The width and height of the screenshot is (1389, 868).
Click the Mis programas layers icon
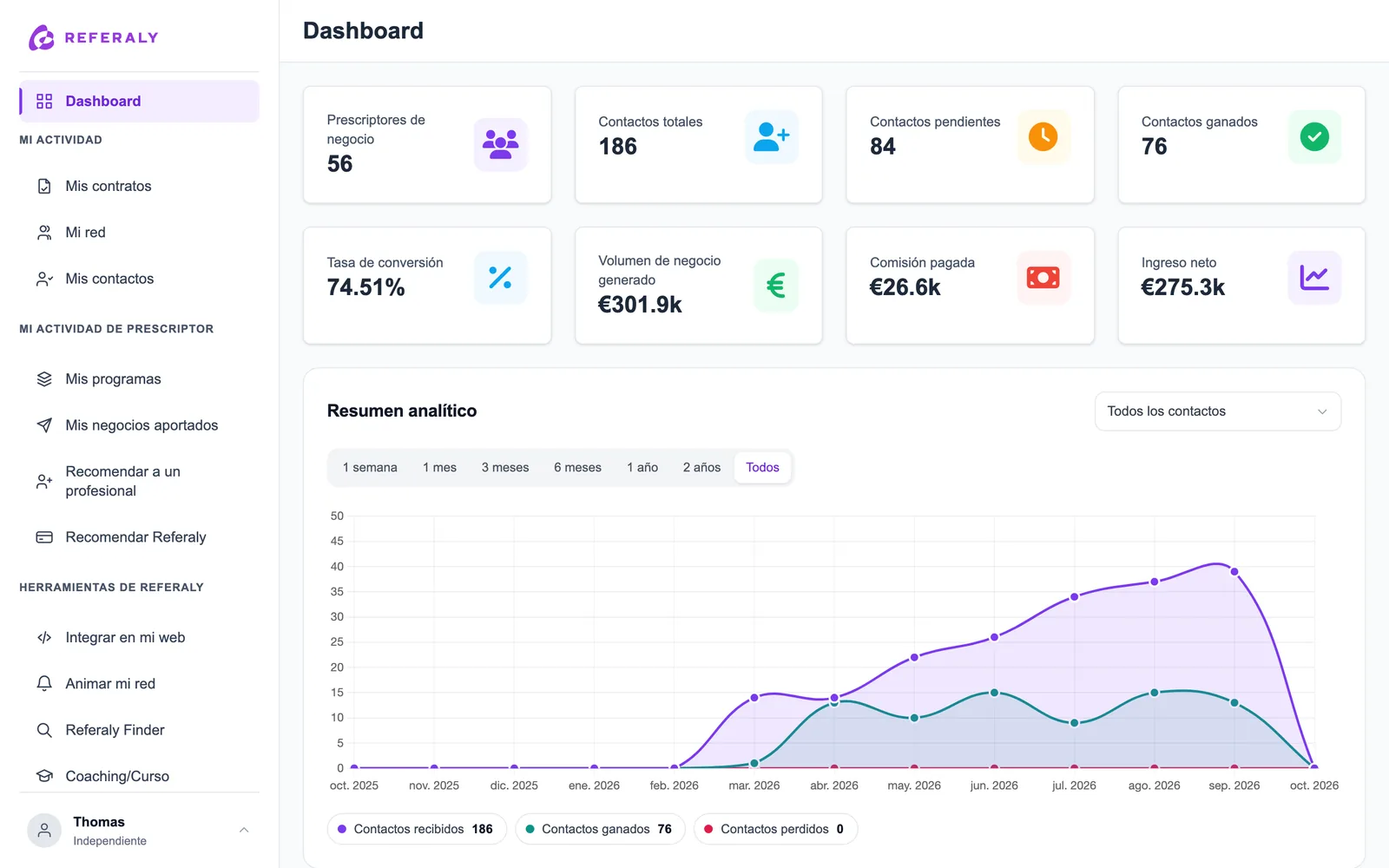44,379
